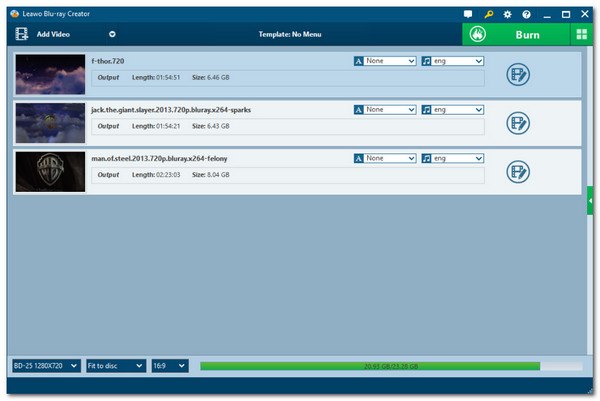The image size is (600, 401).
Task: Open the help question mark icon
Action: (x=527, y=15)
